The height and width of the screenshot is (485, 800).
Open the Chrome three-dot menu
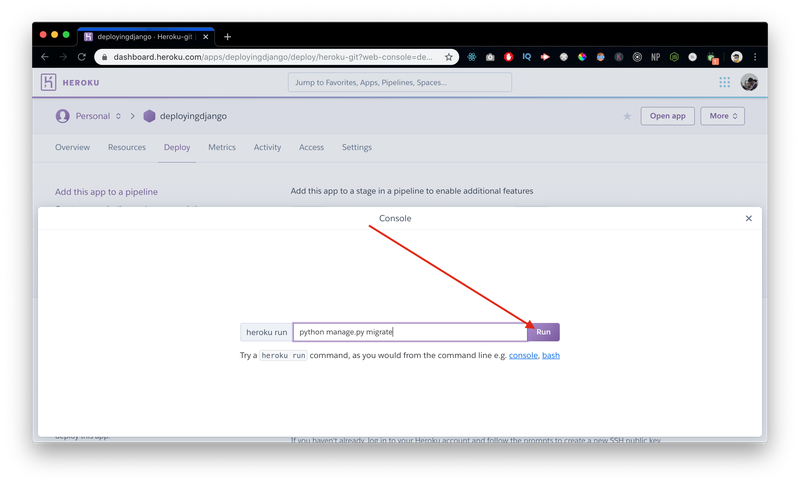pos(755,57)
